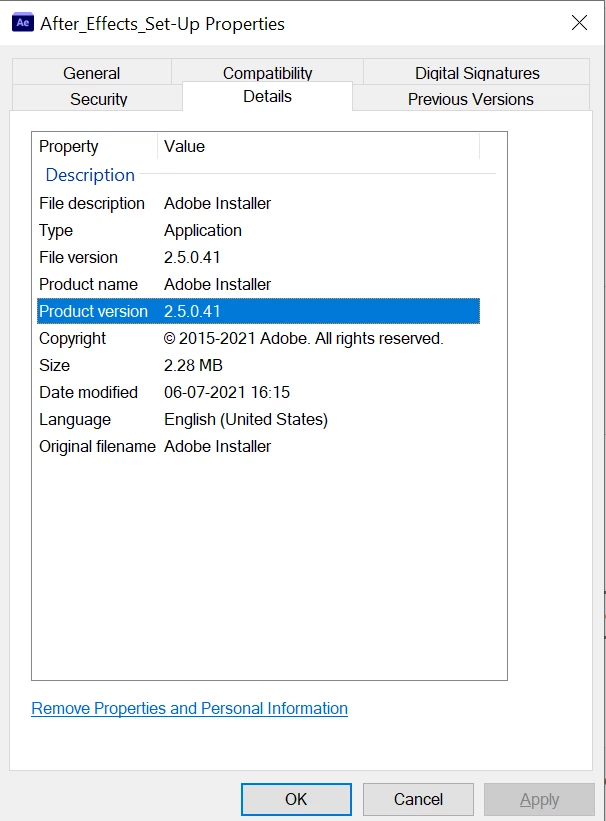
Task: Select the Product name property label
Action: pyautogui.click(x=88, y=284)
